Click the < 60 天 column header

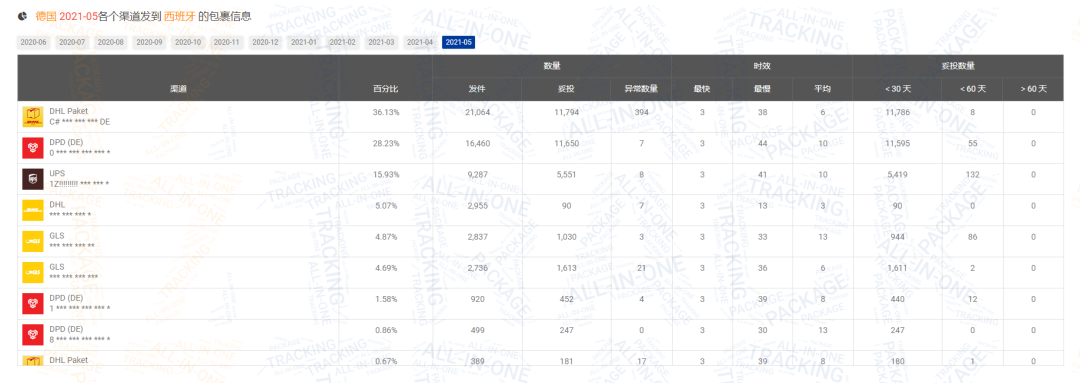pyautogui.click(x=973, y=89)
